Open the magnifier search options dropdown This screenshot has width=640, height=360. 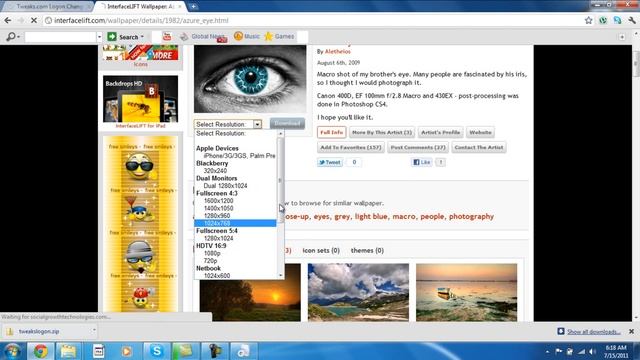13,37
